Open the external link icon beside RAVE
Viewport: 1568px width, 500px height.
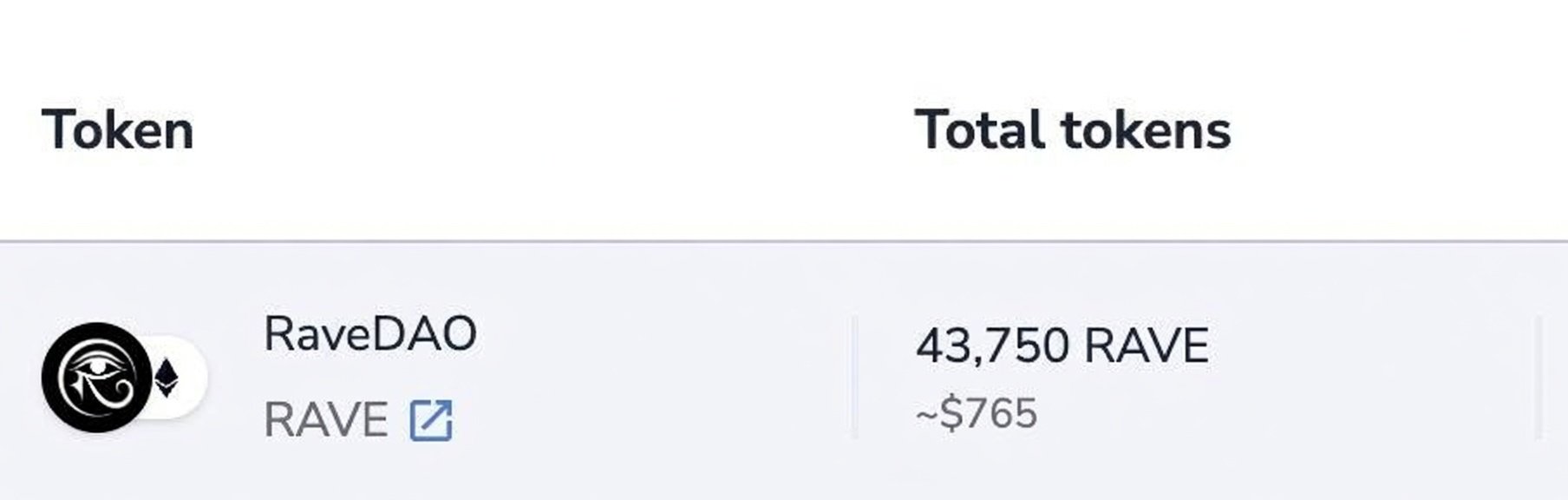point(431,421)
